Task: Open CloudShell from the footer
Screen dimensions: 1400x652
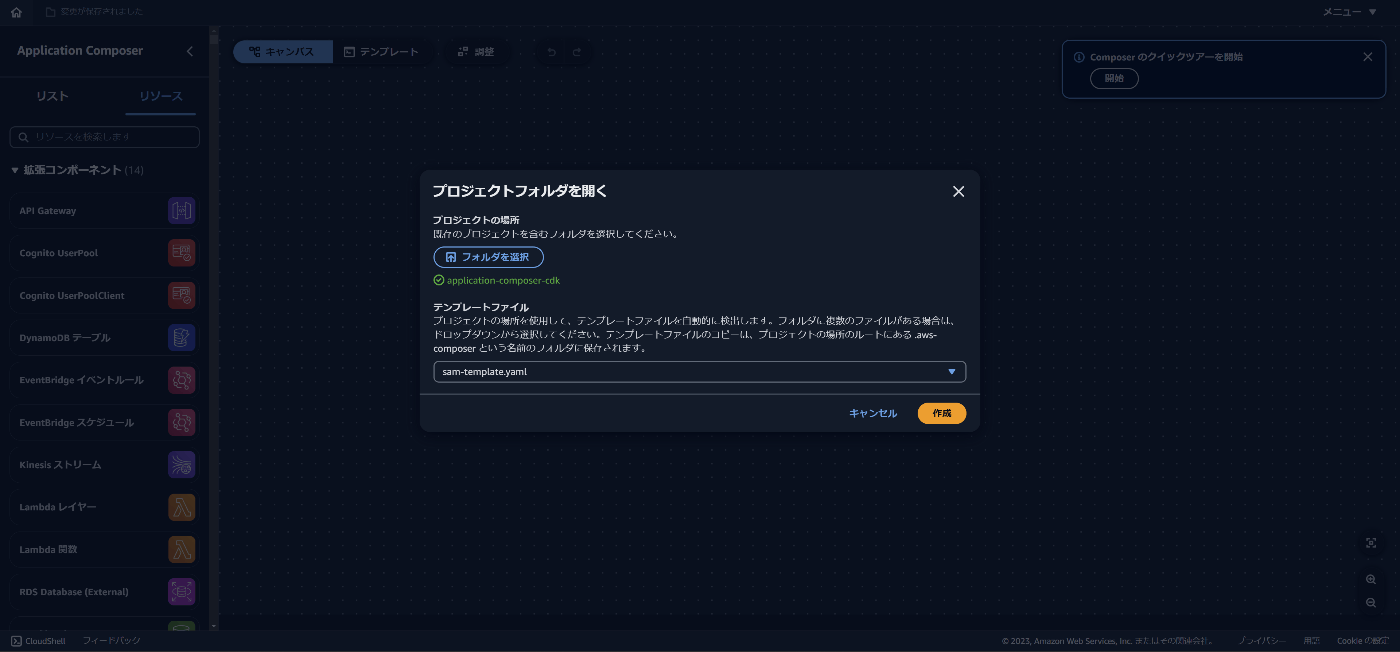Action: (x=38, y=641)
